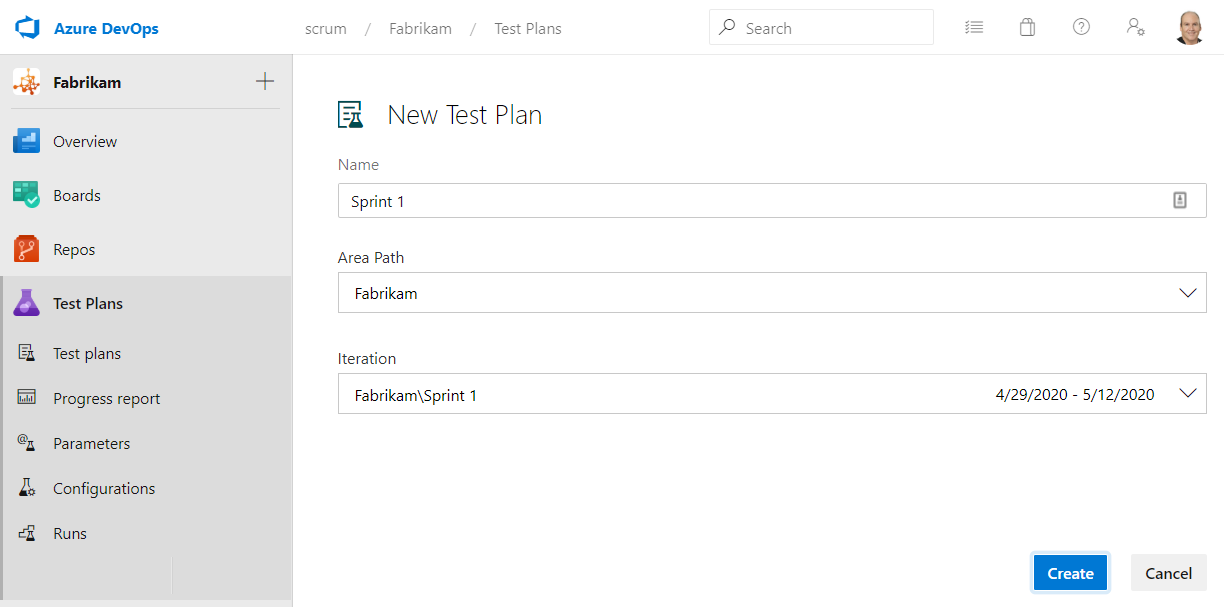Click the Overview icon in sidebar
1224x607 pixels.
pyautogui.click(x=26, y=141)
